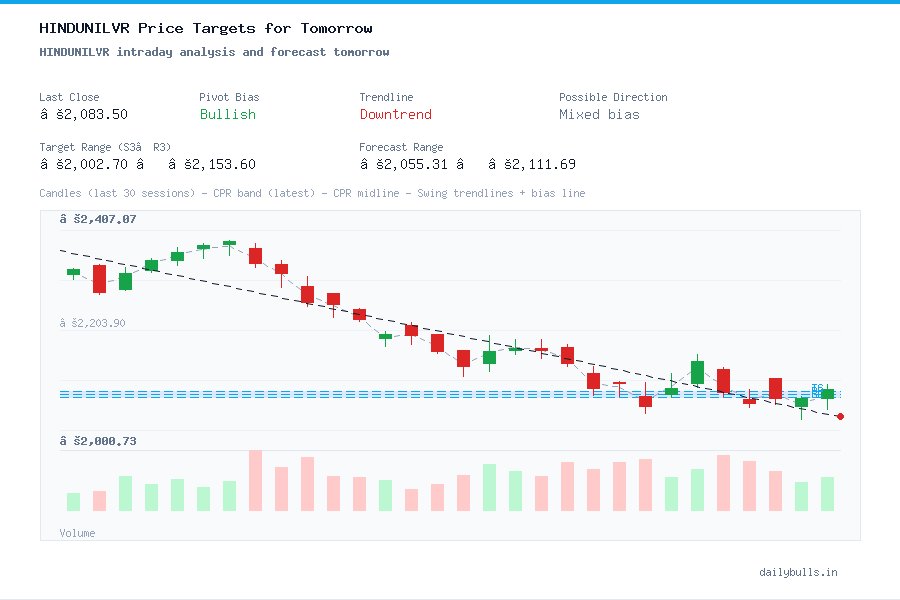Screen dimensions: 900x600
Task: Click the blue accent bar at the top
Action: (450, 4)
